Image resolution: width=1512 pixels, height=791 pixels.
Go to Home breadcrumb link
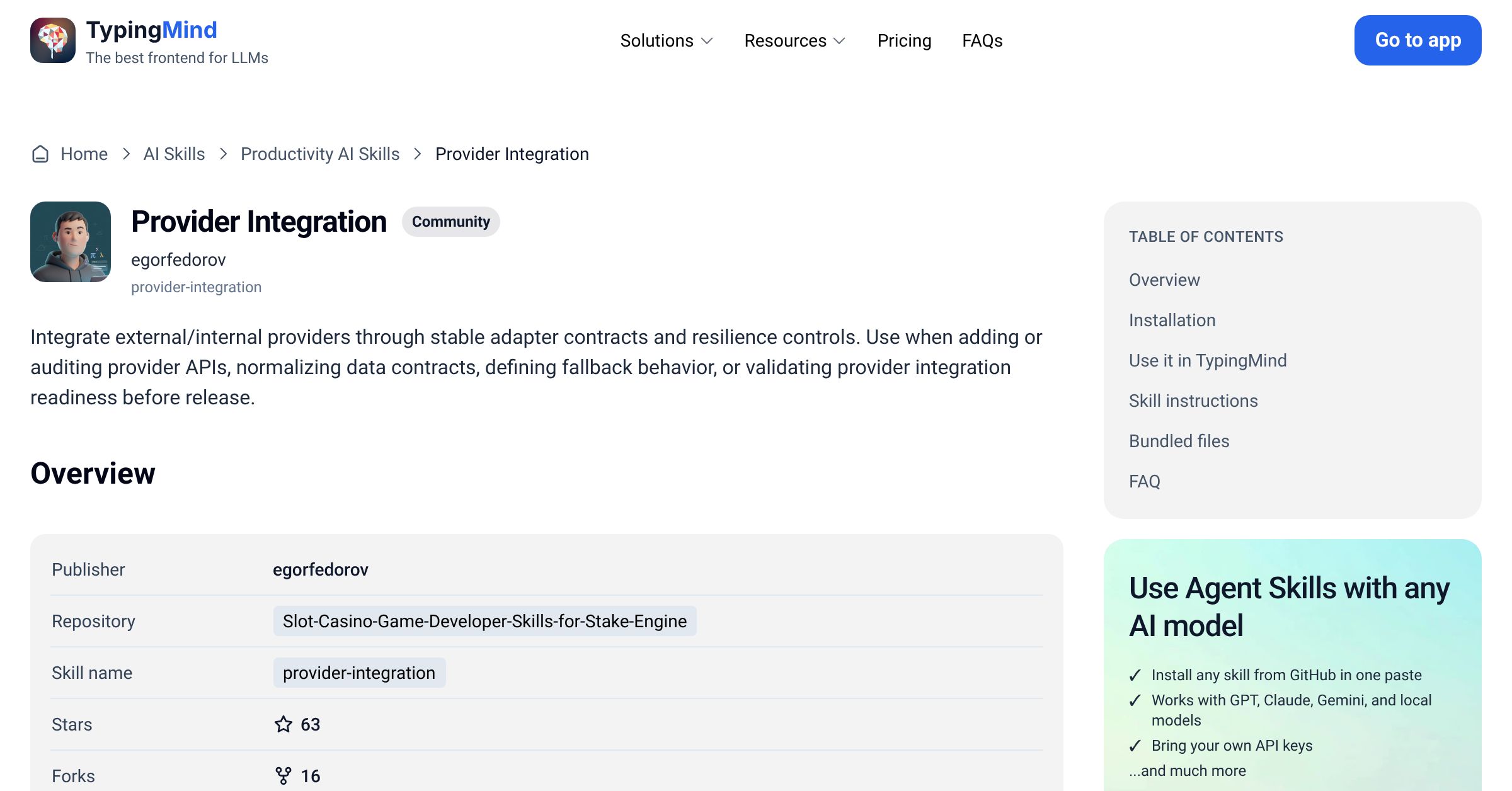click(x=84, y=154)
